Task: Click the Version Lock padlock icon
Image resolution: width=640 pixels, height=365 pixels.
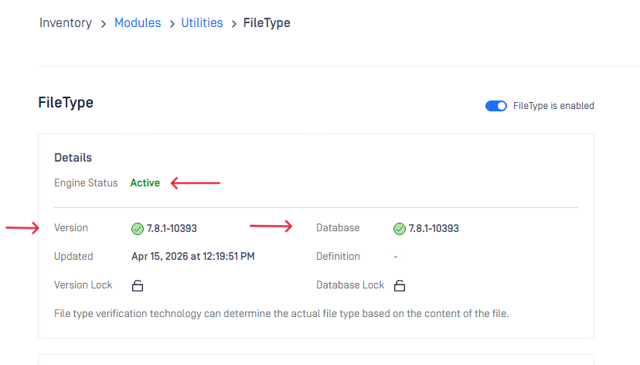Action: coord(138,285)
